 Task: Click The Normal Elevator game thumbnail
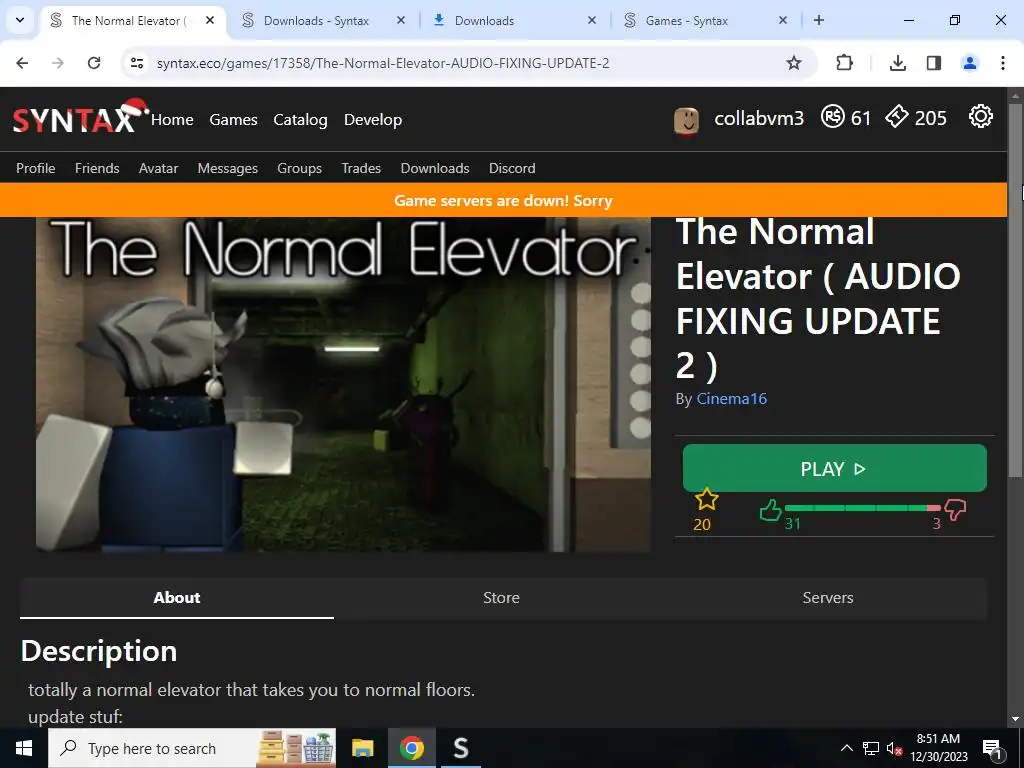tap(343, 384)
